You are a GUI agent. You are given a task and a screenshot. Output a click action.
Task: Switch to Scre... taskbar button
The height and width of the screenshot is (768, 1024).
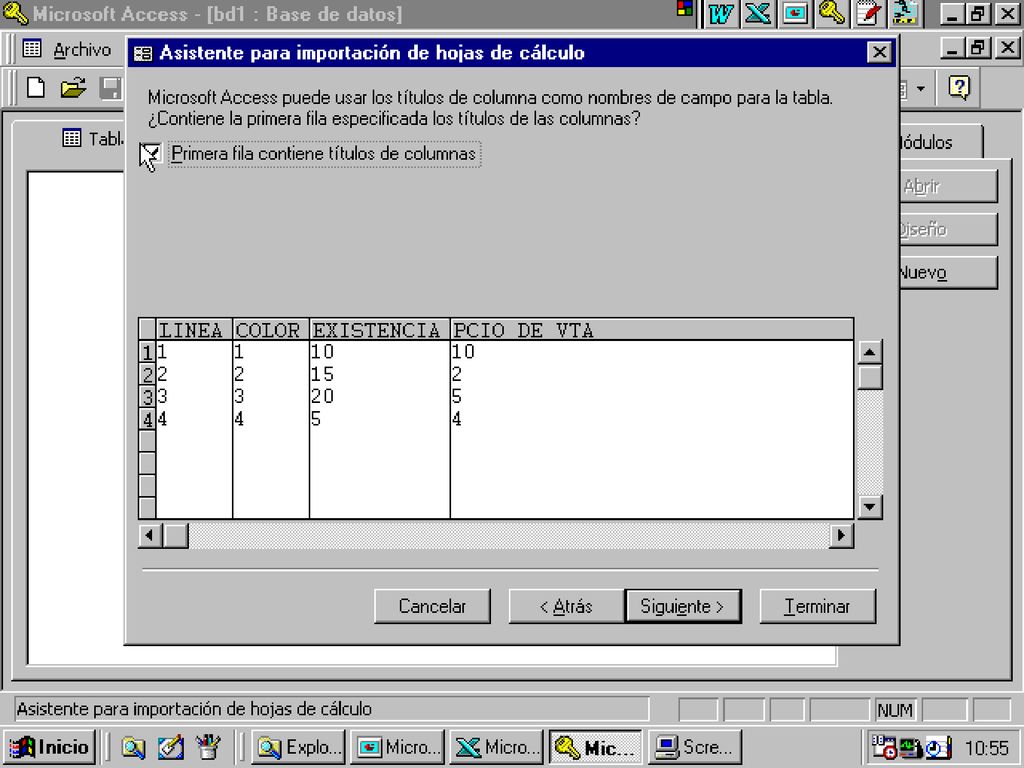[695, 748]
